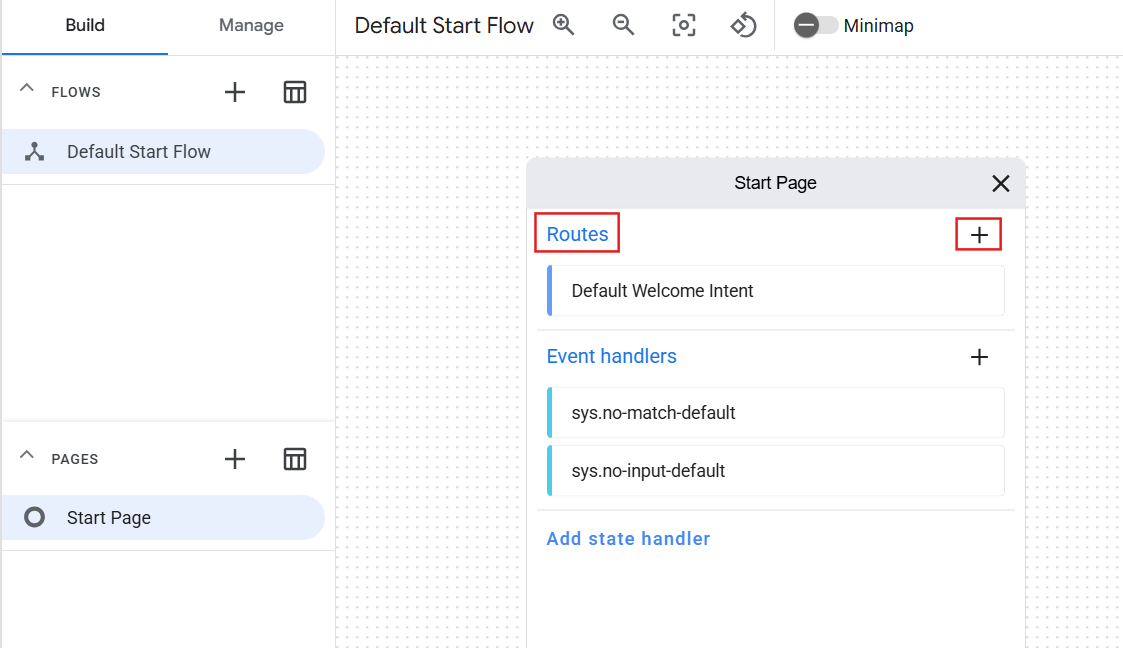Click the Start Page panel title

click(x=775, y=183)
